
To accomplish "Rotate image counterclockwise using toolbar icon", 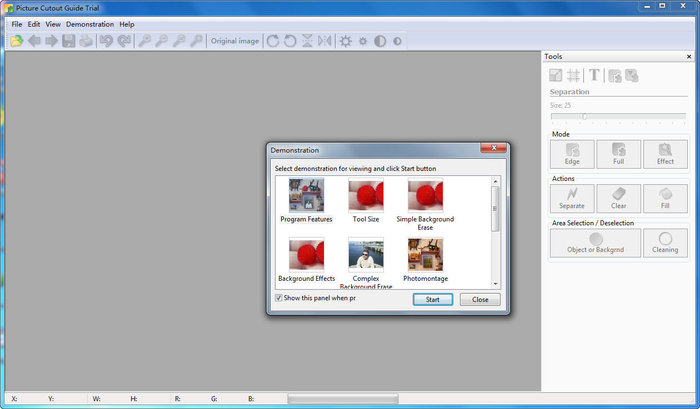I will 290,41.
